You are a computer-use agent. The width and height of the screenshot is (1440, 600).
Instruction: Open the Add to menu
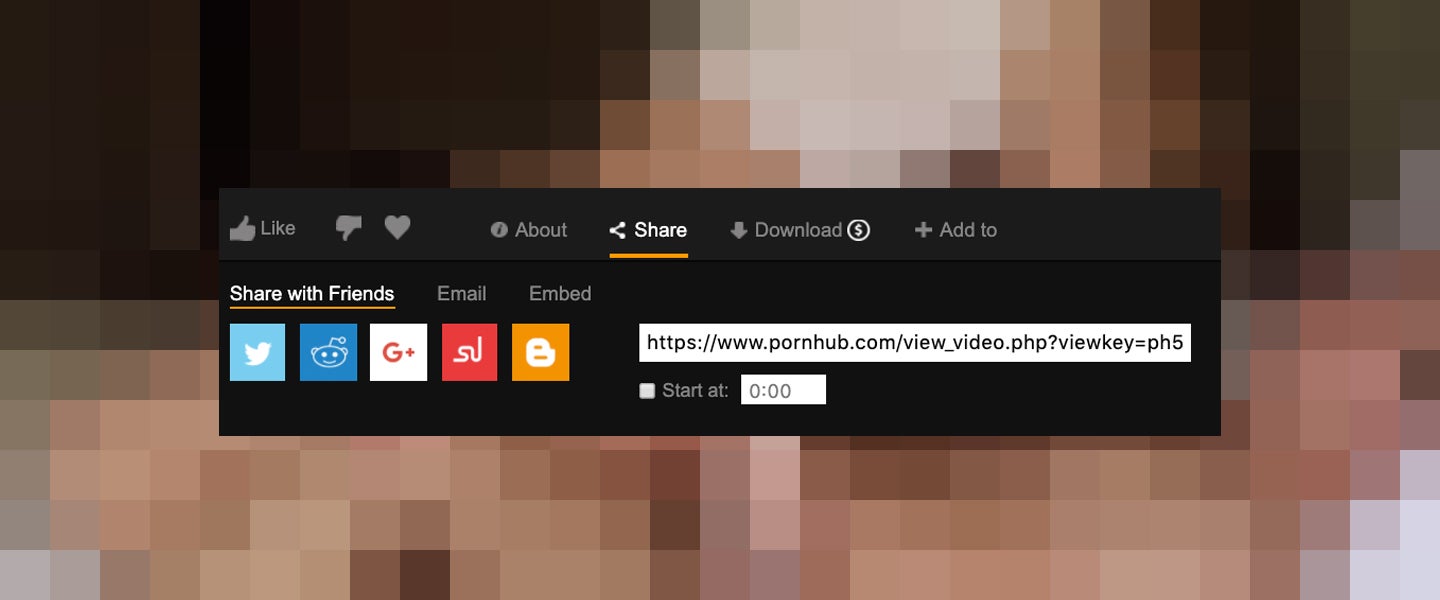tap(956, 230)
